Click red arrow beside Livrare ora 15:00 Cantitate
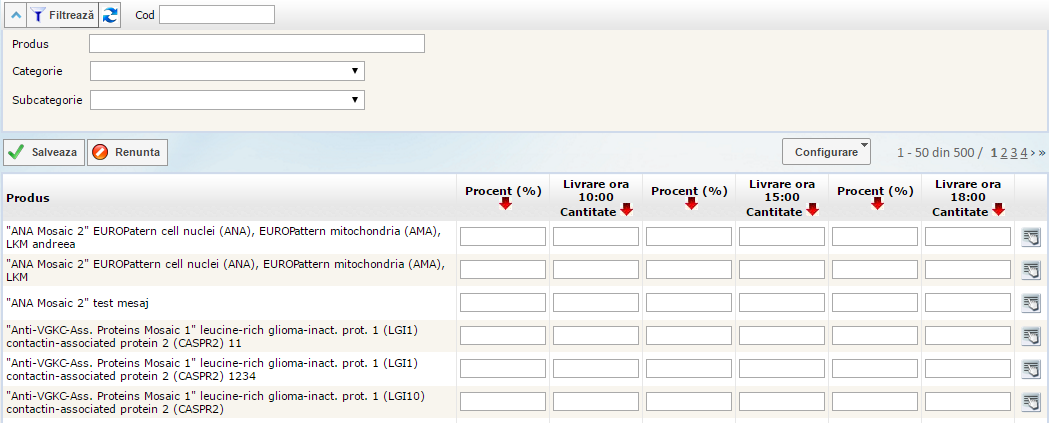This screenshot has height=423, width=1049. [812, 210]
